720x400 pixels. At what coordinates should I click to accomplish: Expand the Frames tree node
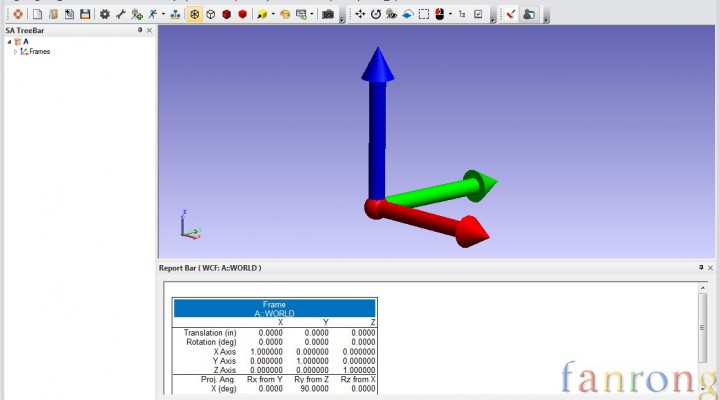point(15,51)
